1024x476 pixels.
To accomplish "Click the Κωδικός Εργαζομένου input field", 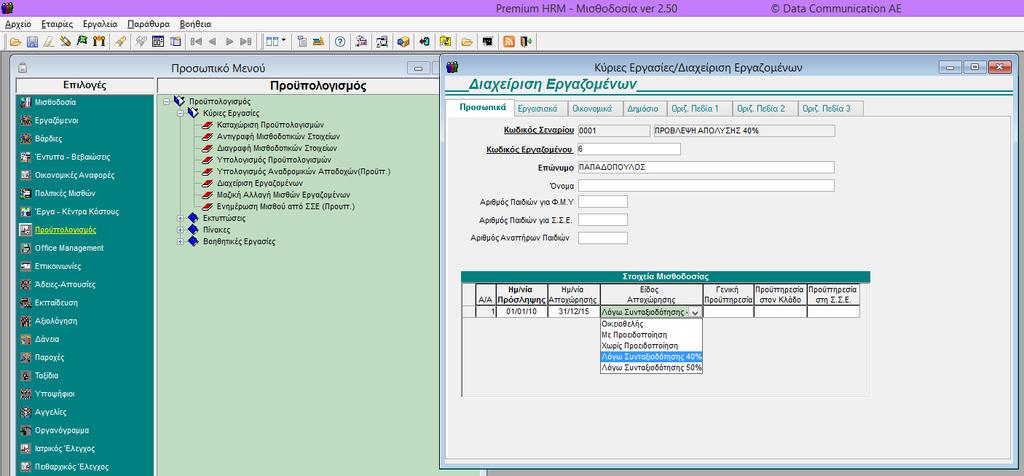I will pyautogui.click(x=629, y=149).
